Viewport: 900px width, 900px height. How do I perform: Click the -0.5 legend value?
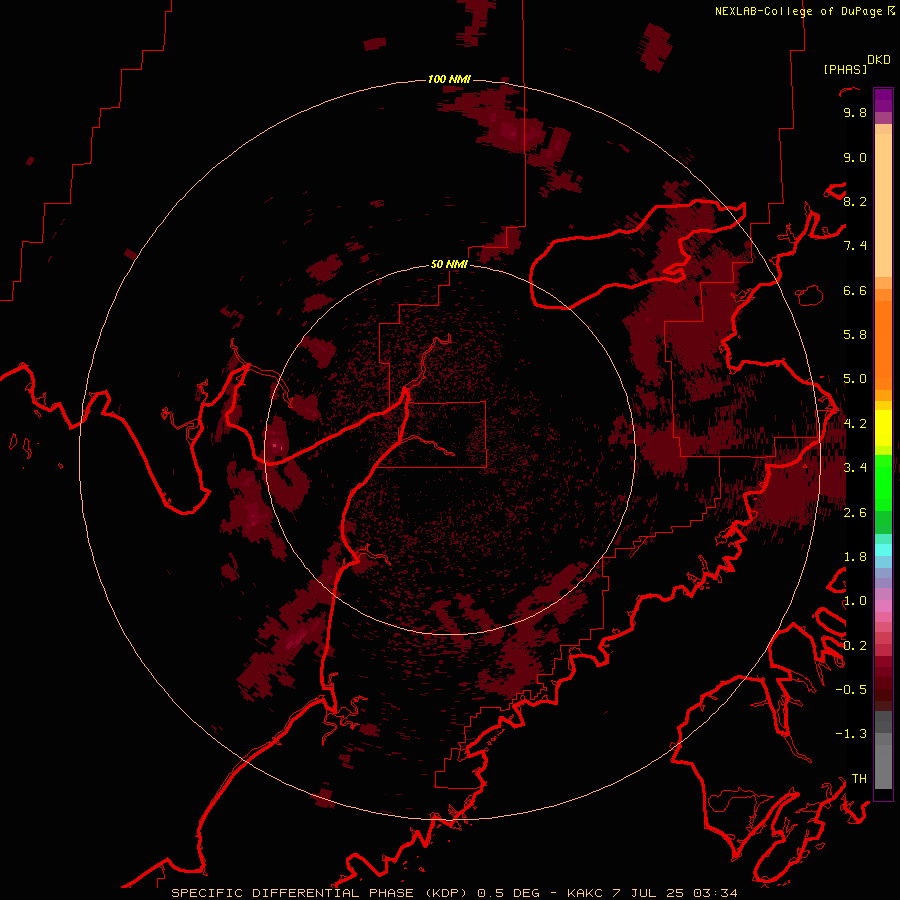pyautogui.click(x=851, y=690)
